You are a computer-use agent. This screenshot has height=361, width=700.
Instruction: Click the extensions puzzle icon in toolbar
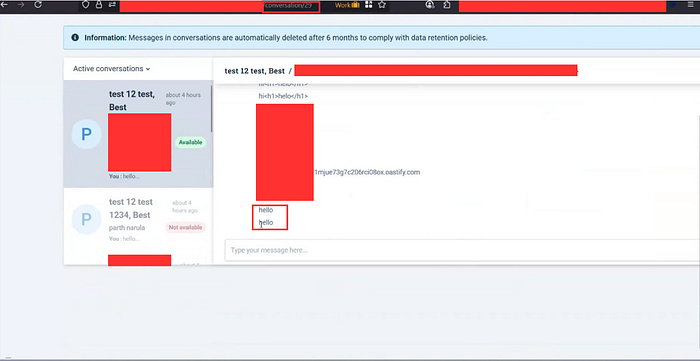(446, 4)
